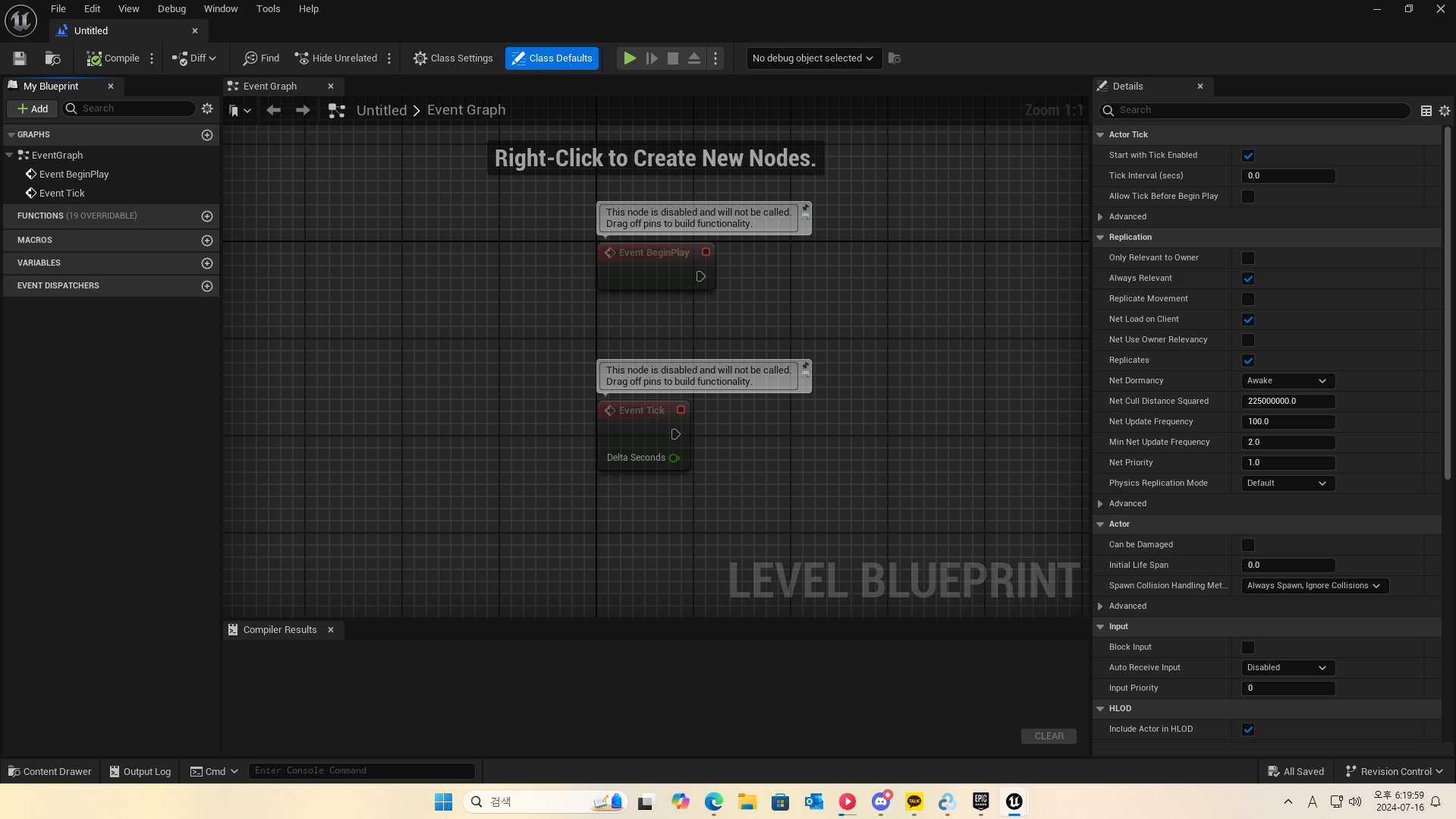Collapse the Actor Tick section
This screenshot has height=819, width=1456.
click(1100, 135)
